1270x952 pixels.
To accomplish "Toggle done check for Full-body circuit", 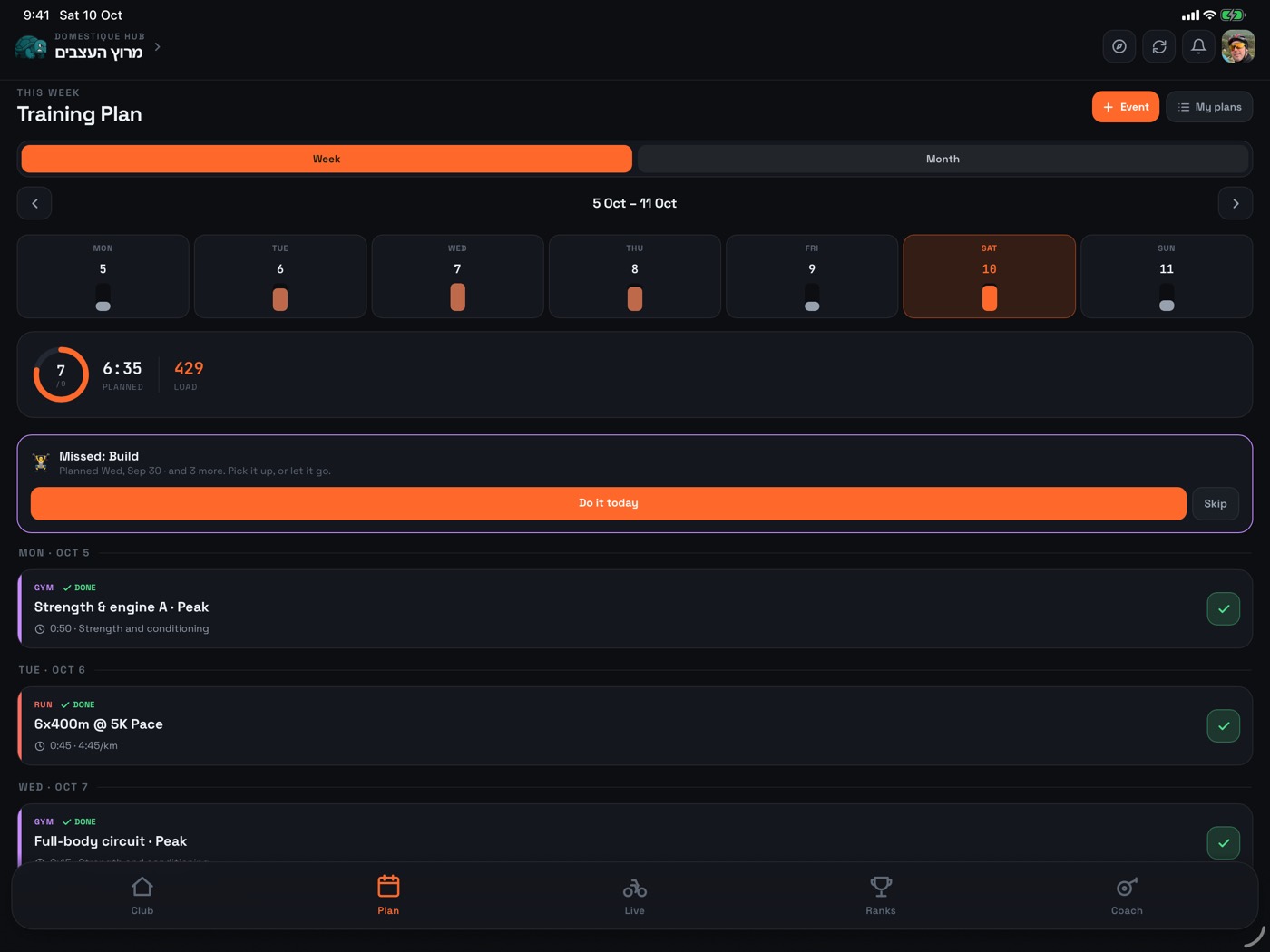I will click(x=1224, y=843).
